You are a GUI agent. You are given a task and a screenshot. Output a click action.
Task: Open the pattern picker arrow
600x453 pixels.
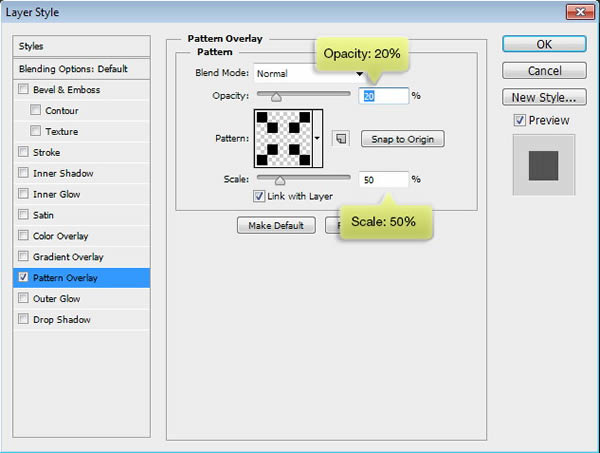point(317,138)
